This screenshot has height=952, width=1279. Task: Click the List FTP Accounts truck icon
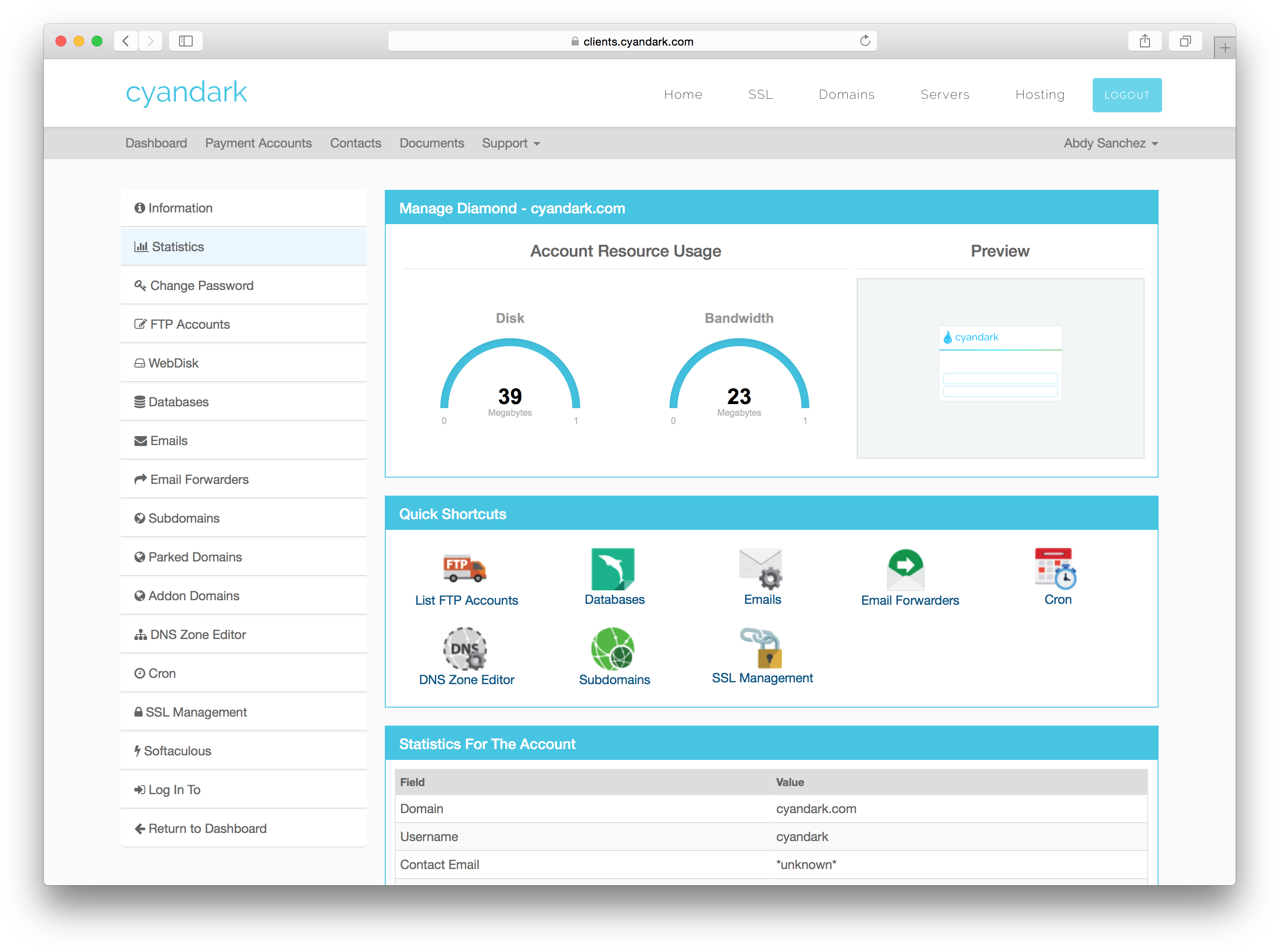(465, 568)
